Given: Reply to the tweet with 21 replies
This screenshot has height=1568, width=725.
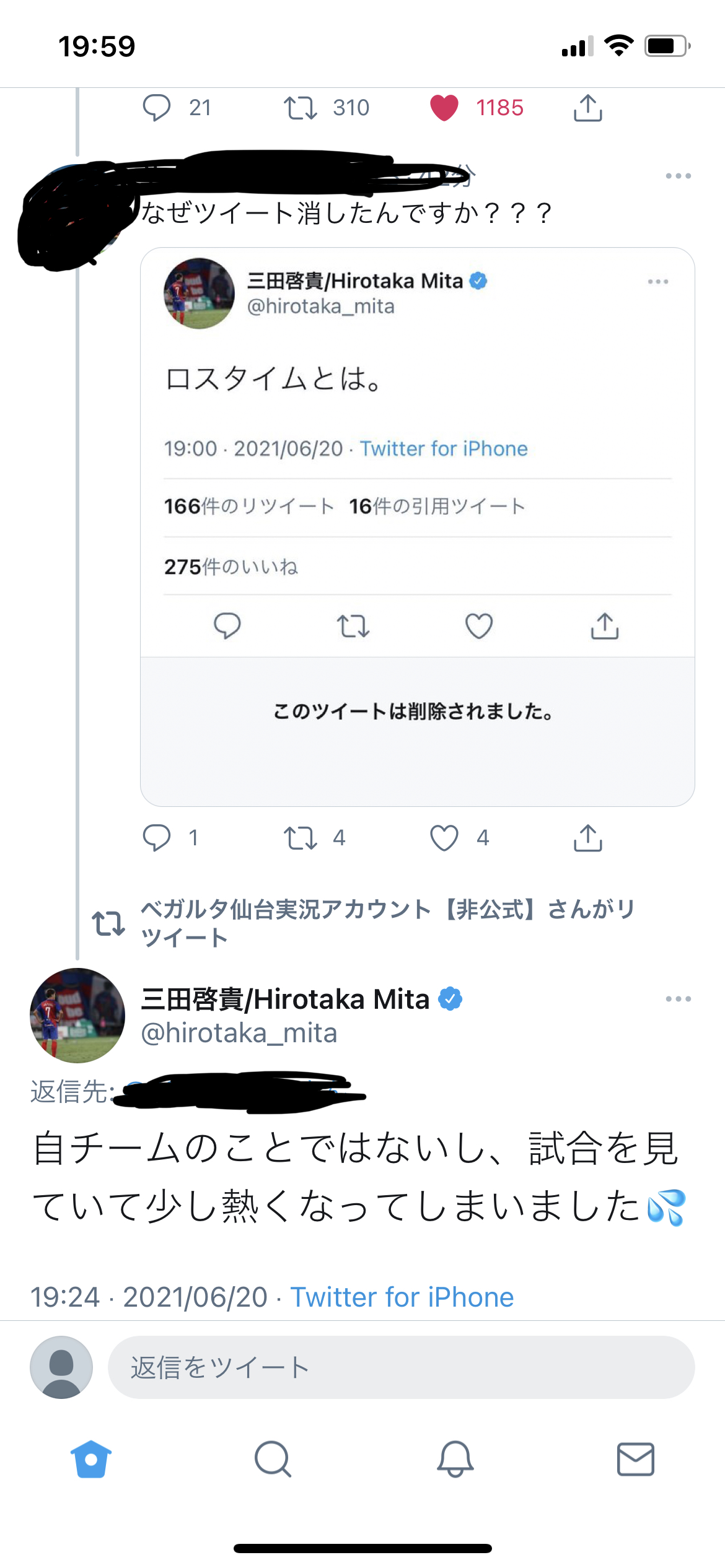Looking at the screenshot, I should 156,108.
